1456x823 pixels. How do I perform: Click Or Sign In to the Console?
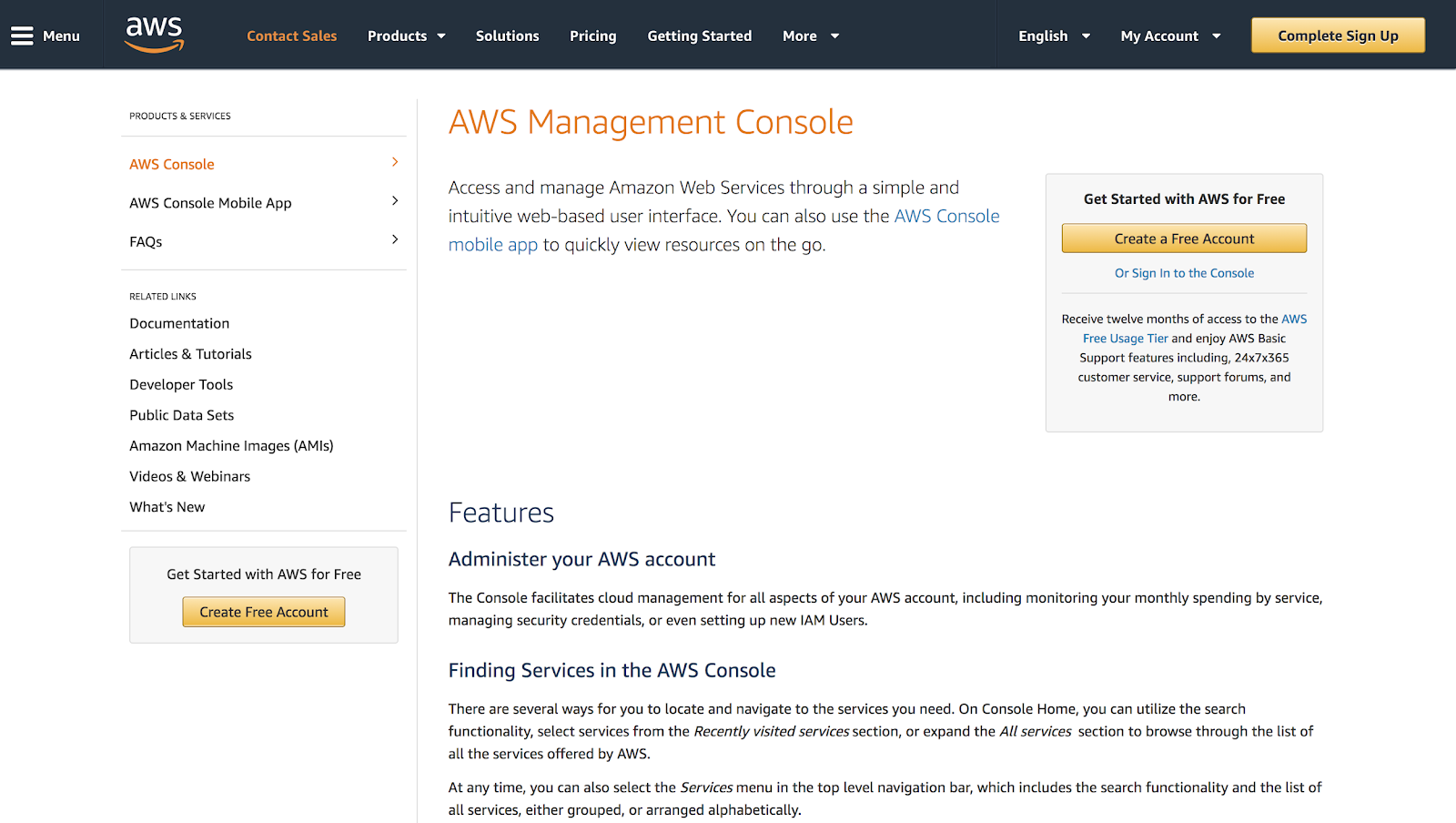(x=1184, y=273)
